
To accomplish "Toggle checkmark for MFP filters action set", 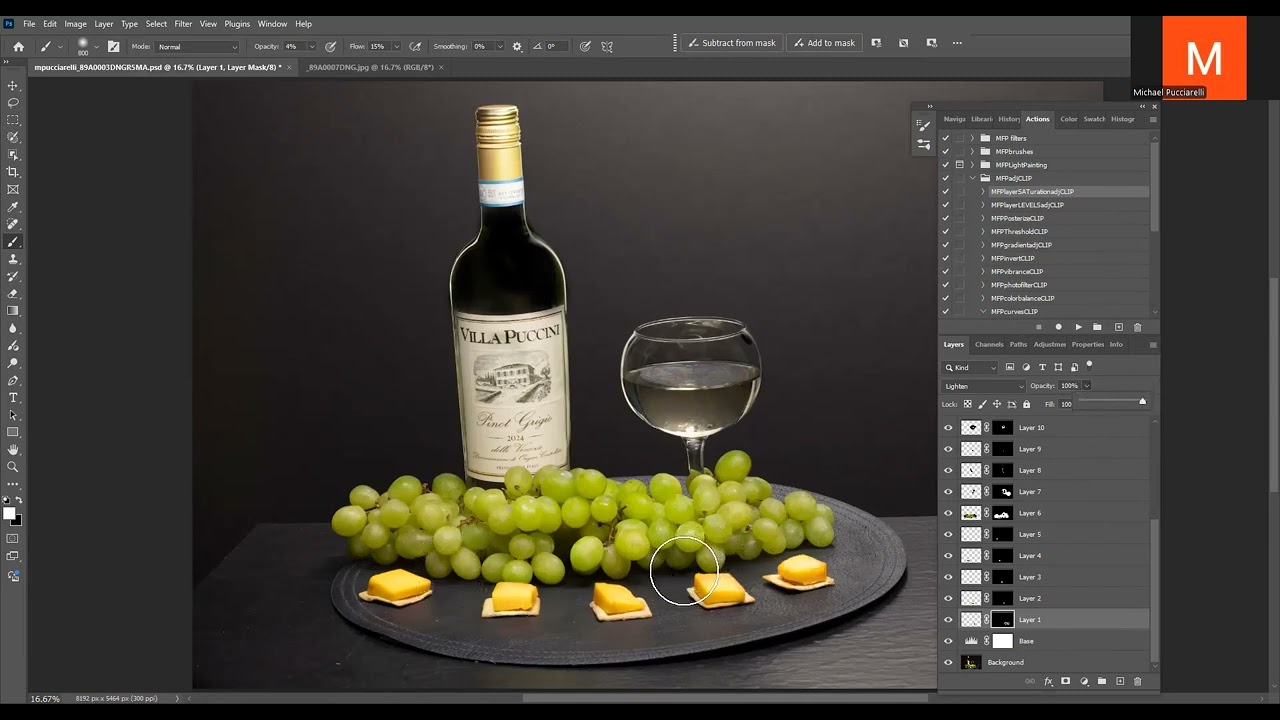I will click(x=946, y=138).
